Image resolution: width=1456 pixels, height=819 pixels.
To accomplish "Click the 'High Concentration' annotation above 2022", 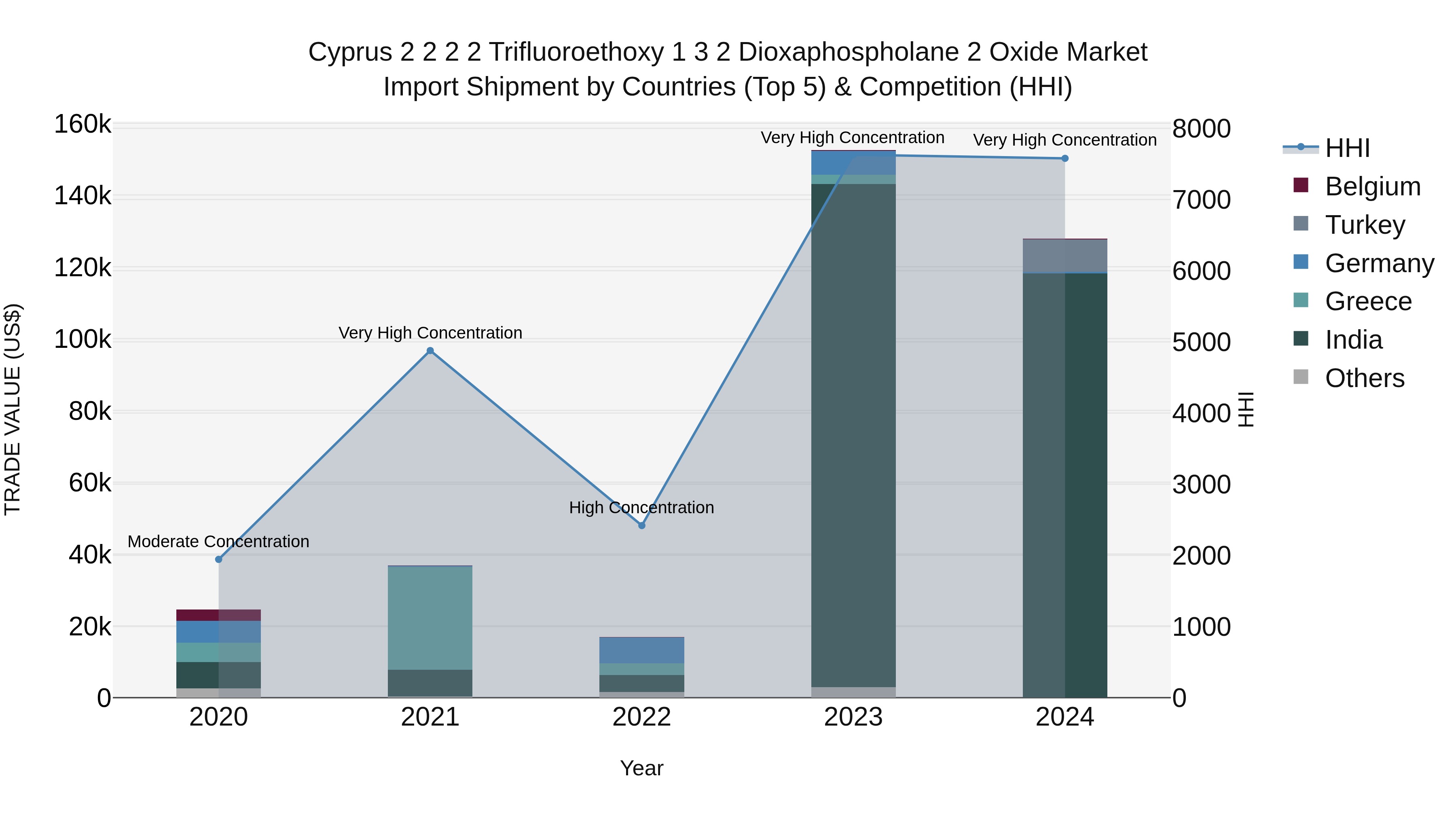I will coord(641,508).
